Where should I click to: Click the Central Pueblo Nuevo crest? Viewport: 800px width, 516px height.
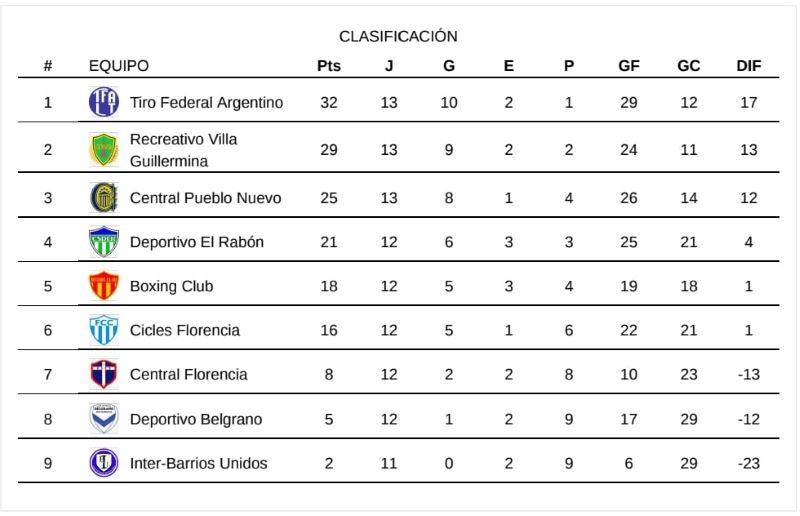[103, 198]
